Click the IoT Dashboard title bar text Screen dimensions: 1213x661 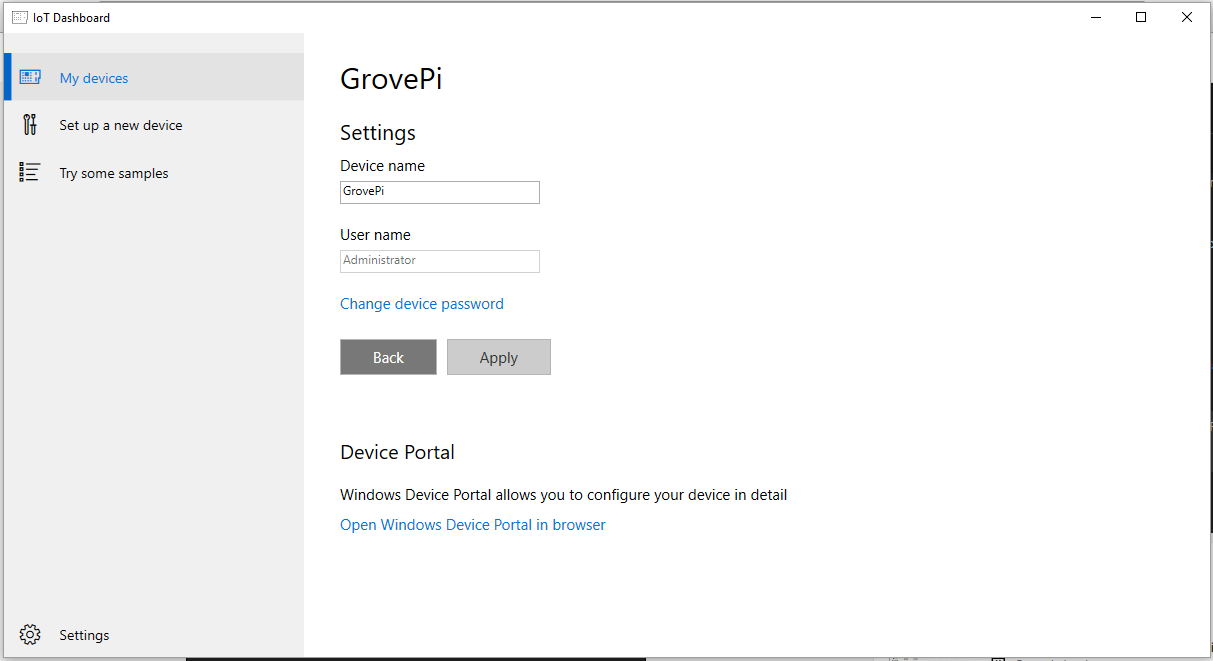[71, 17]
